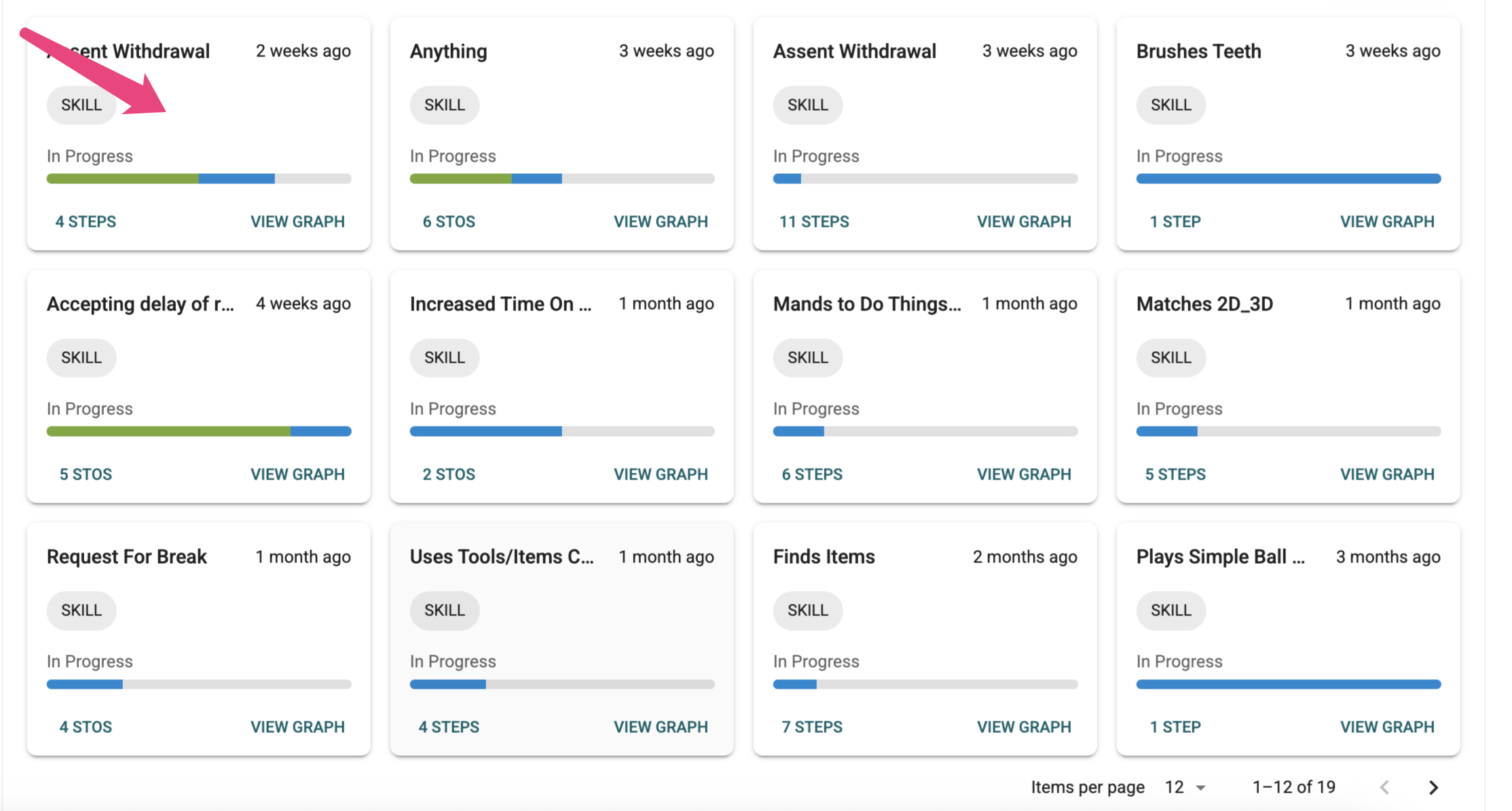Click the Plays Simple Ball card title
The image size is (1512, 811).
(x=1220, y=556)
